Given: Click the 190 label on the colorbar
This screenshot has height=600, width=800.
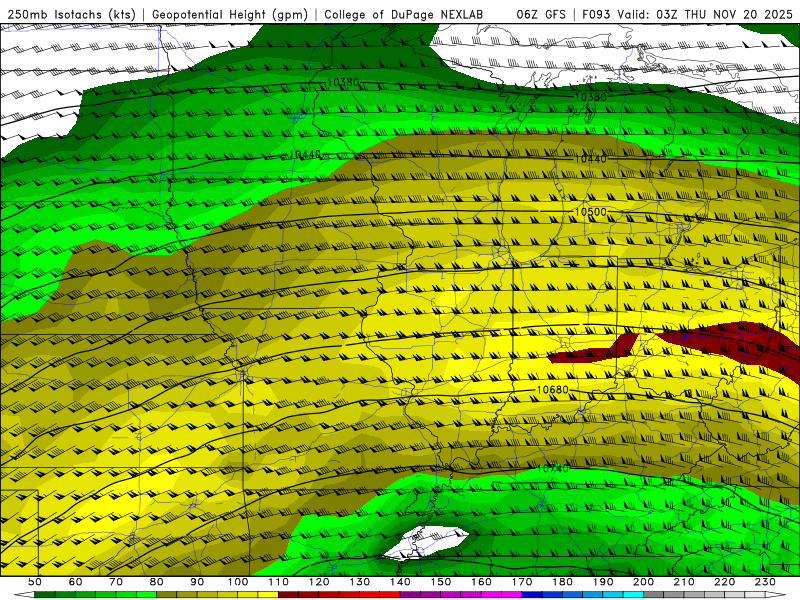Looking at the screenshot, I should pyautogui.click(x=603, y=582).
